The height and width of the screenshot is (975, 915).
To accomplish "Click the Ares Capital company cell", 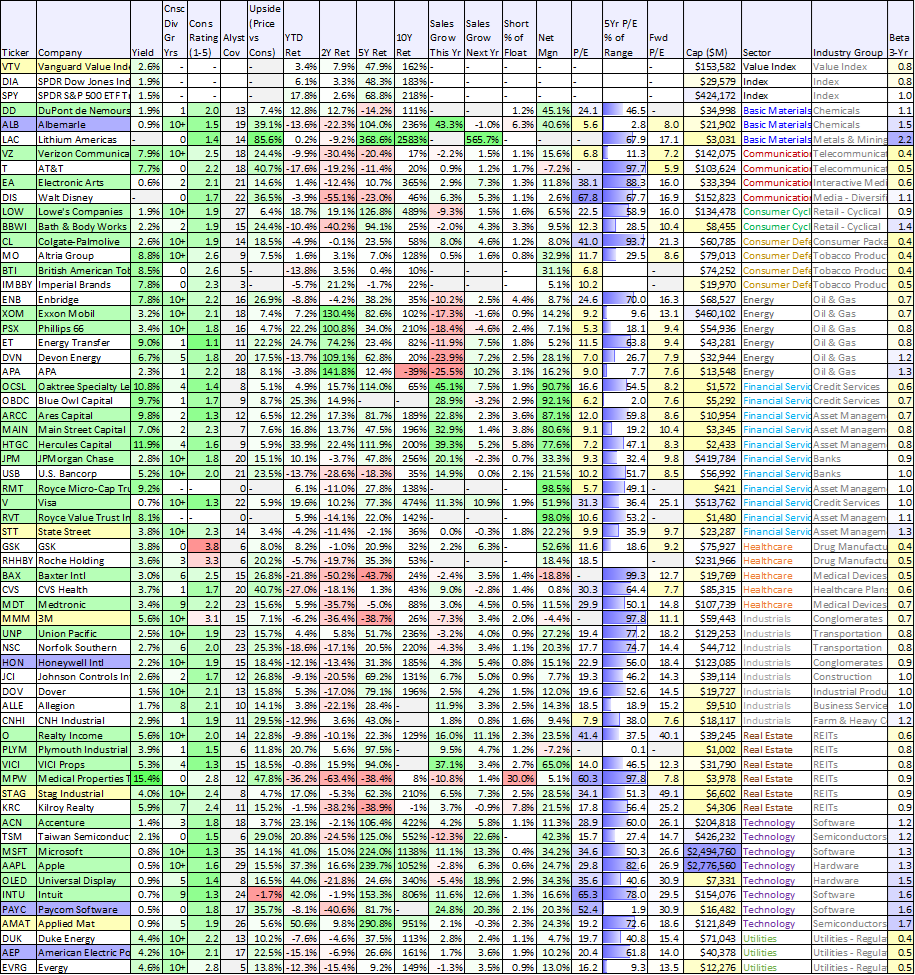I will point(83,415).
